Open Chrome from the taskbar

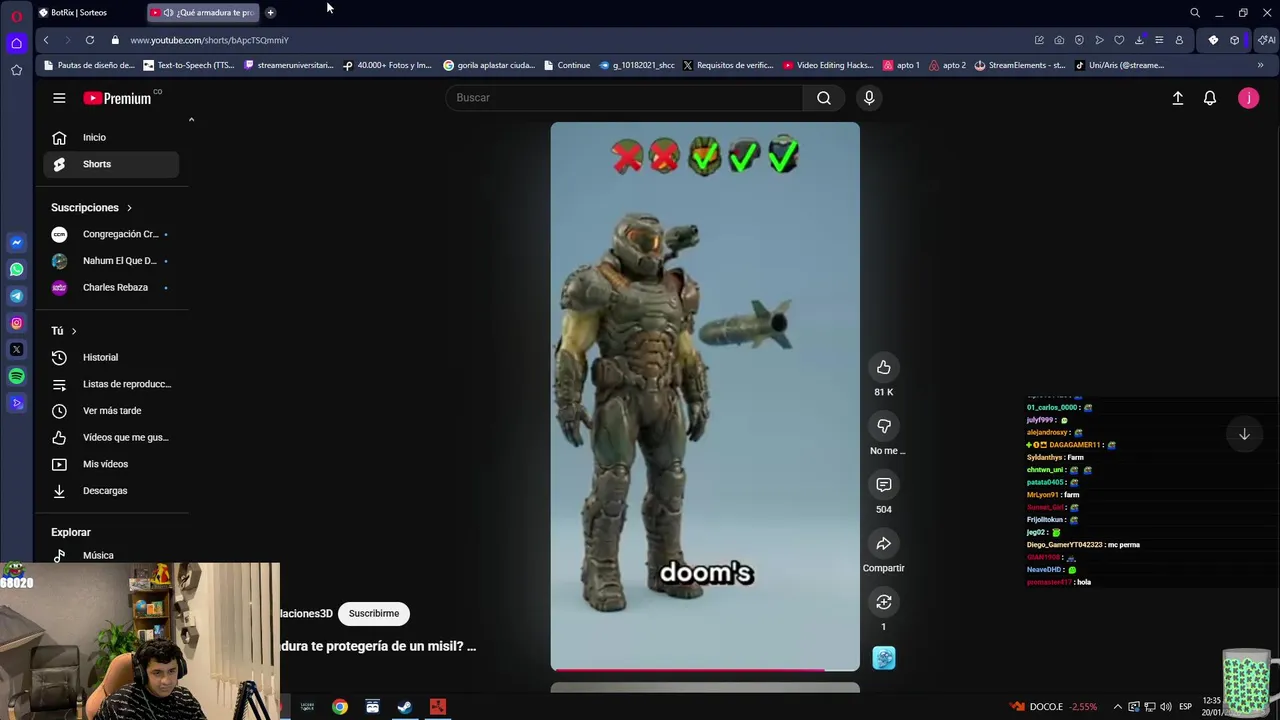(340, 707)
